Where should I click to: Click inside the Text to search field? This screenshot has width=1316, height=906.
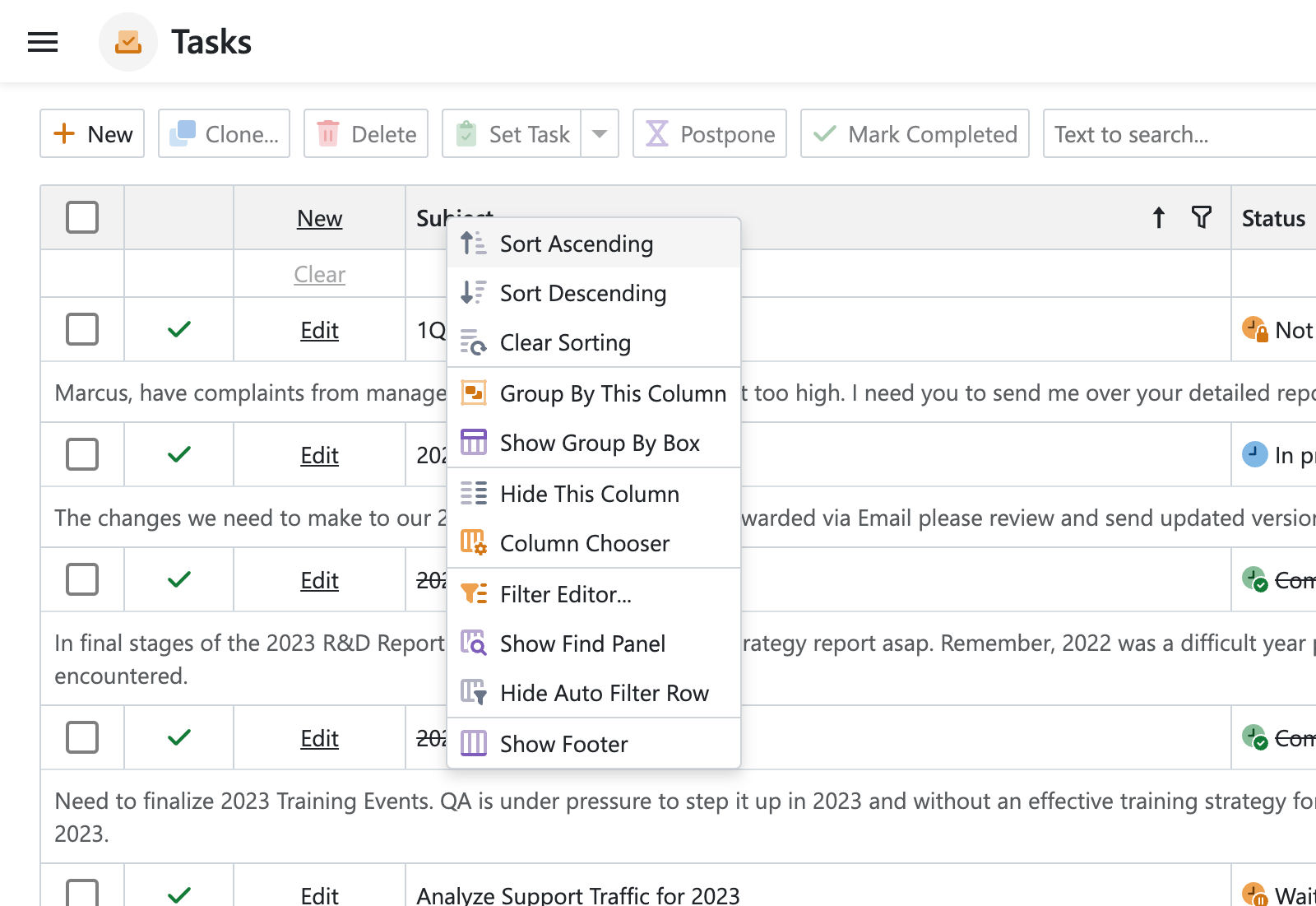pos(1176,133)
